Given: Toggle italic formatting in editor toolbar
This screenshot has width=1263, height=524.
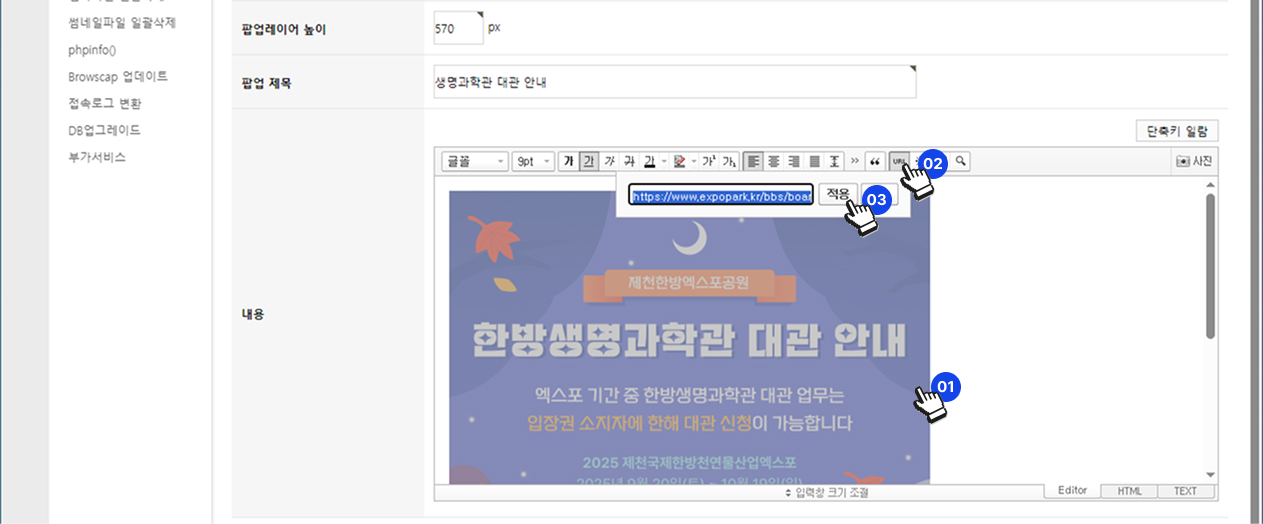Looking at the screenshot, I should point(609,161).
